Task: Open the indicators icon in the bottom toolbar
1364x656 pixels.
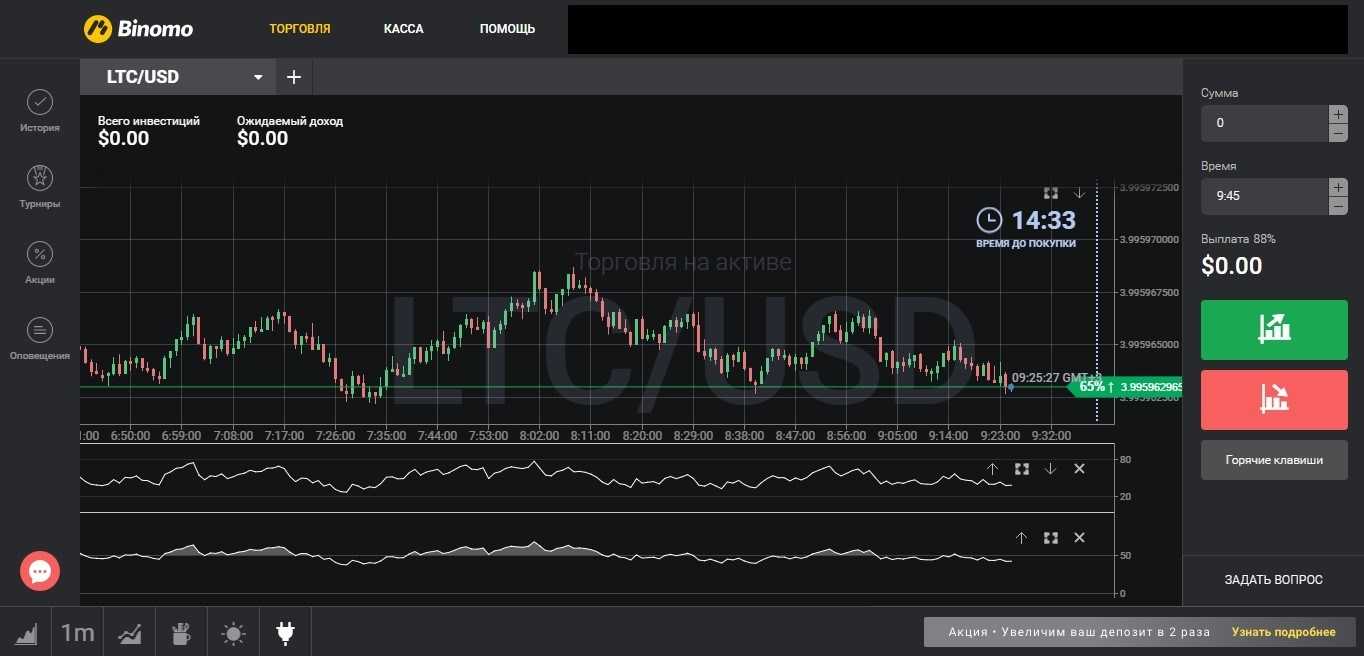Action: click(129, 633)
